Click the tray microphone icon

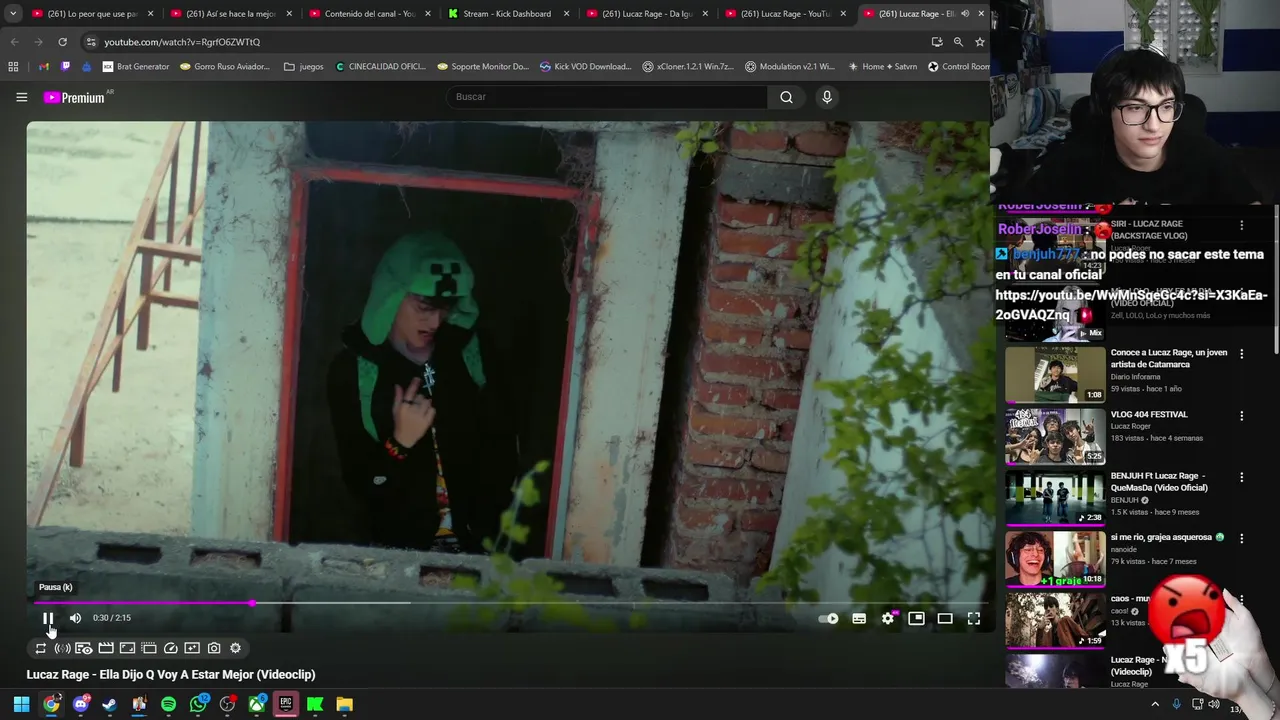[1176, 705]
